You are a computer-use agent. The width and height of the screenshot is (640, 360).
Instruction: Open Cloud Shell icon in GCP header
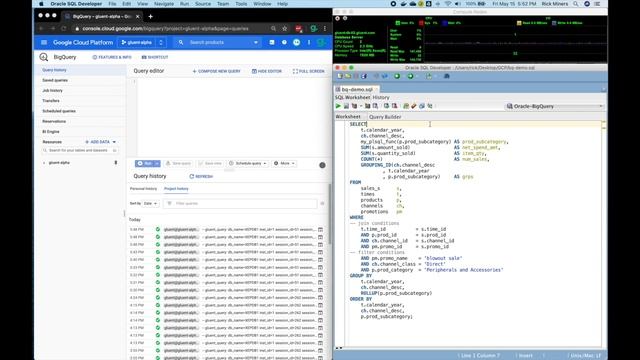coord(272,42)
